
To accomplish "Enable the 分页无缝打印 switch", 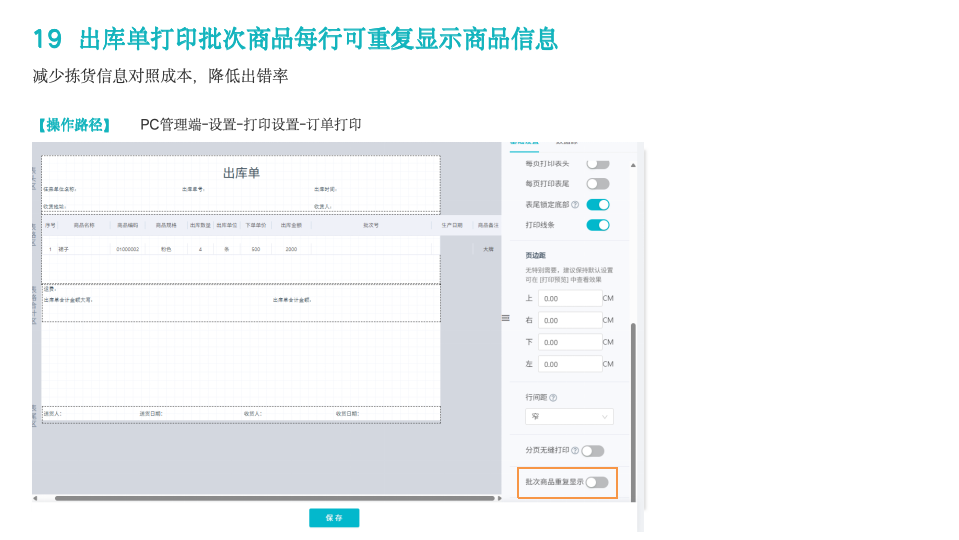I will coord(593,451).
